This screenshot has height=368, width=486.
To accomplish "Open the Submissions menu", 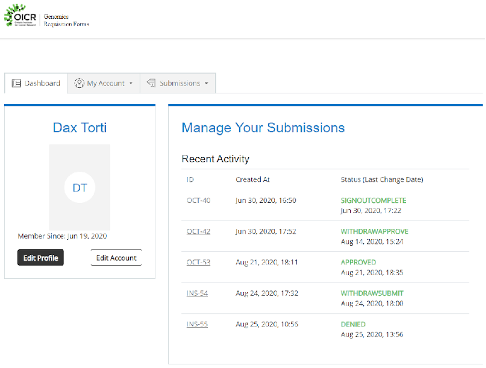I will [x=178, y=83].
